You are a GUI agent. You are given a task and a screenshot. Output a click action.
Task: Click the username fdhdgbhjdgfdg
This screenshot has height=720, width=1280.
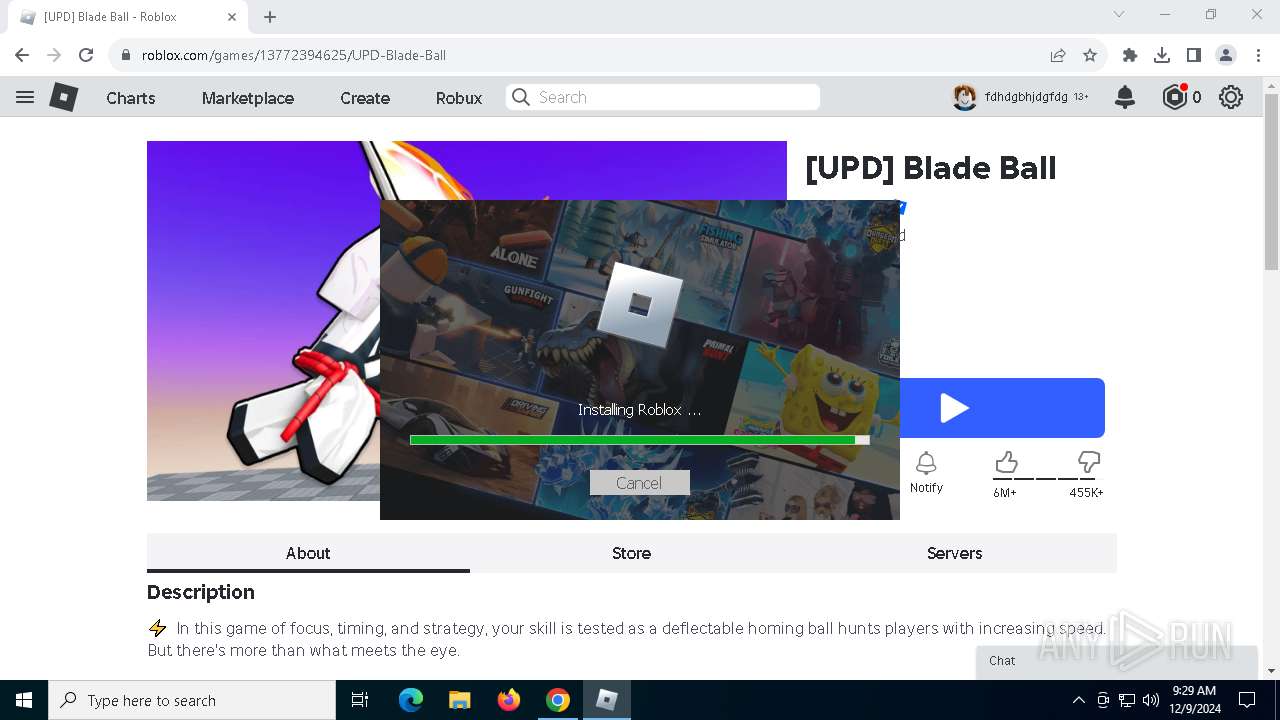pos(1026,97)
